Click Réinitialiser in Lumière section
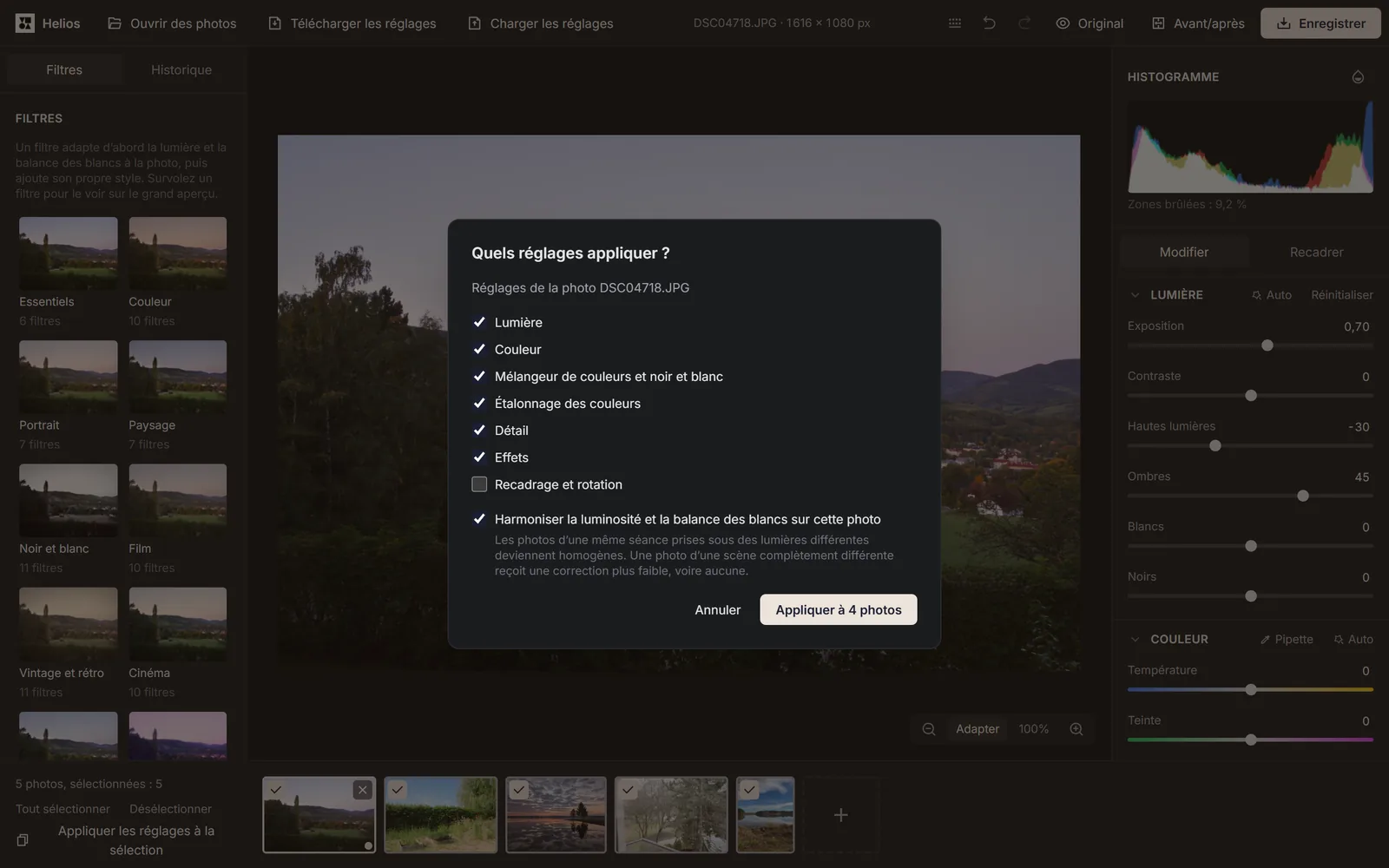The image size is (1389, 868). pos(1342,295)
